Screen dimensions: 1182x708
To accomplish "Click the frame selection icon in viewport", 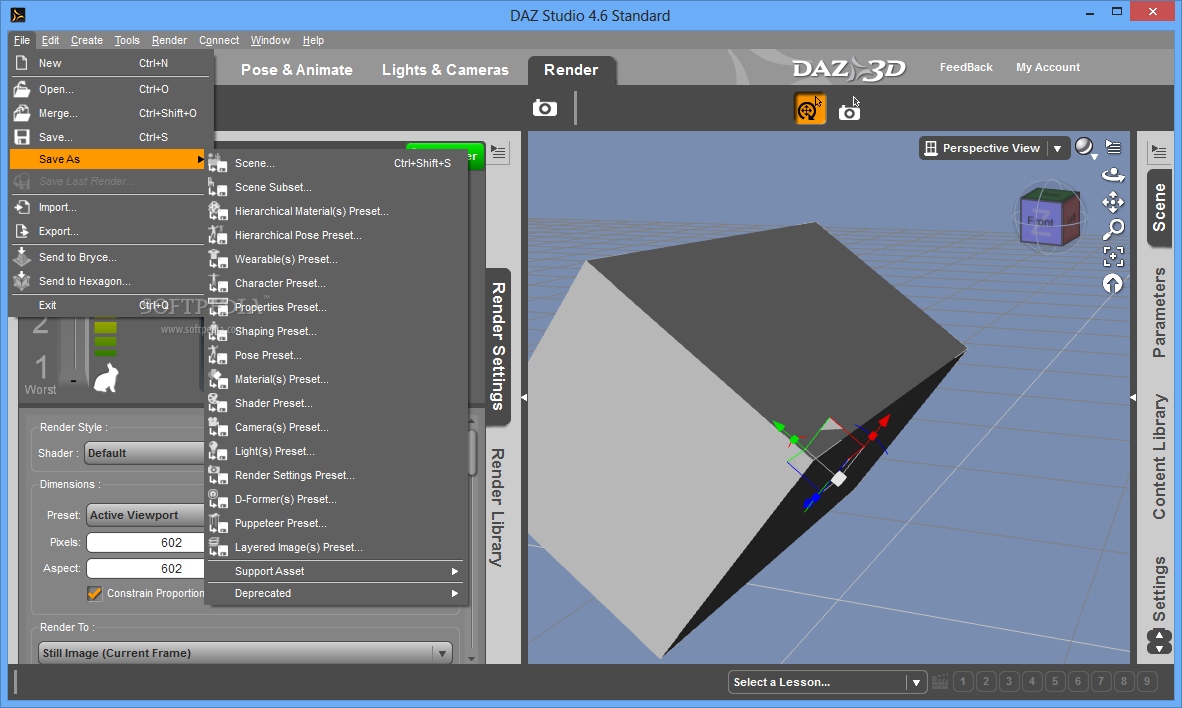I will tap(1113, 256).
